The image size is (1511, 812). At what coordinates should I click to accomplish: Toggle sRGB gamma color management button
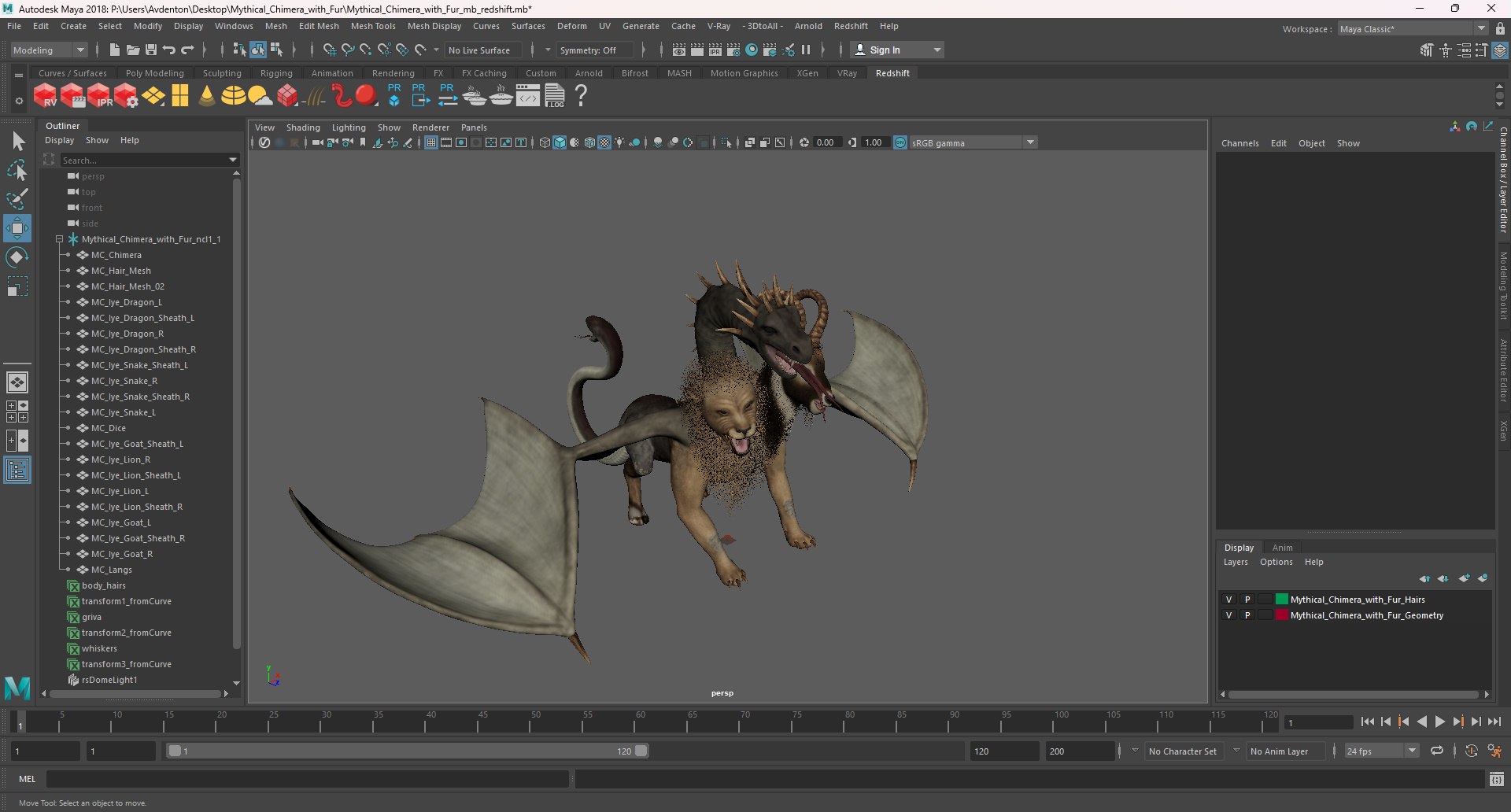tap(900, 142)
